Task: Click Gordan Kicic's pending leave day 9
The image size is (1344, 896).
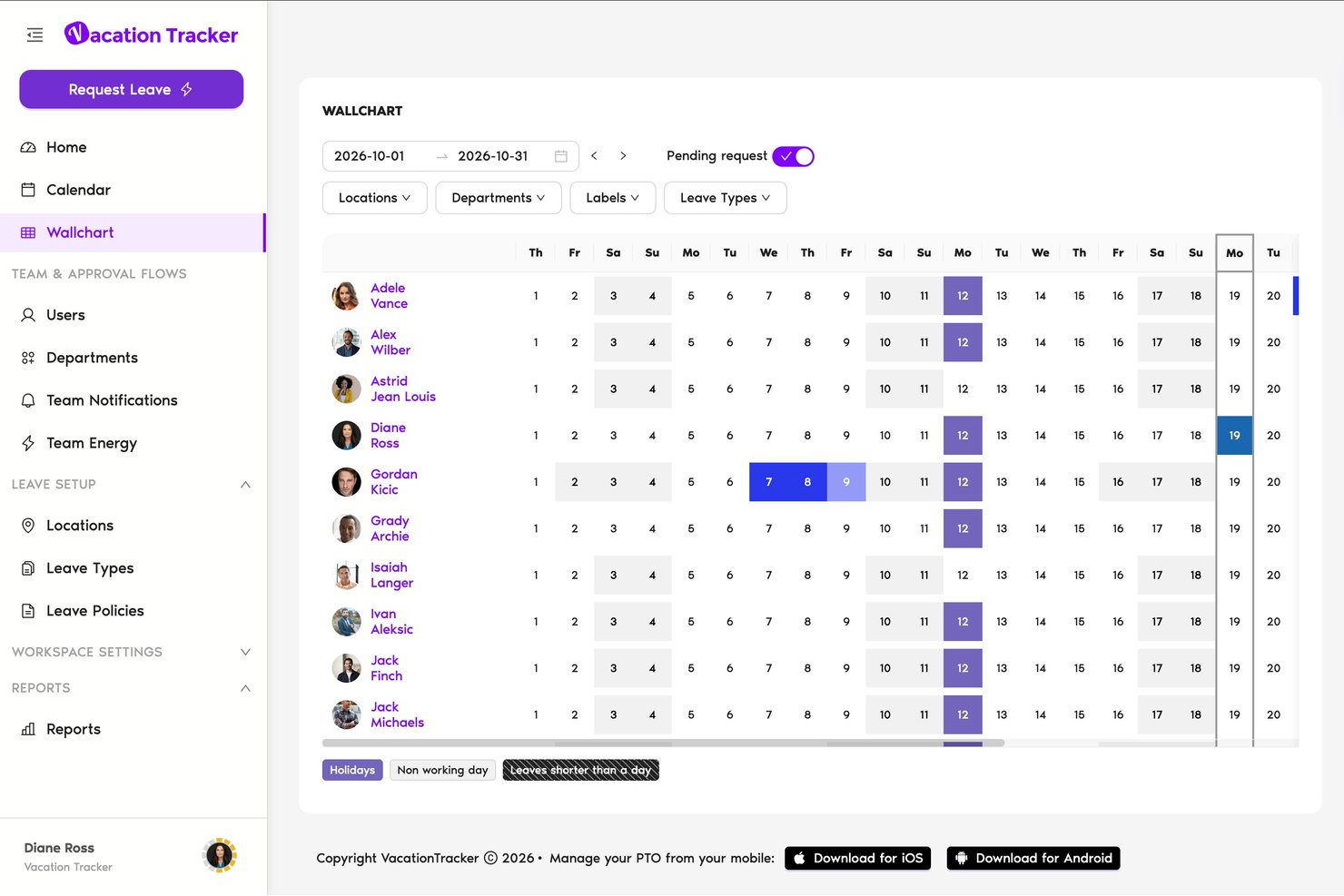Action: click(846, 482)
